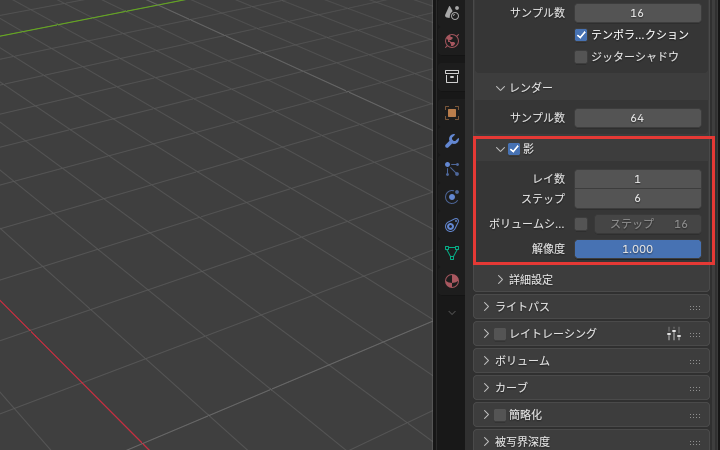The image size is (720, 450).
Task: Collapse the レンダー subpanel
Action: point(500,88)
